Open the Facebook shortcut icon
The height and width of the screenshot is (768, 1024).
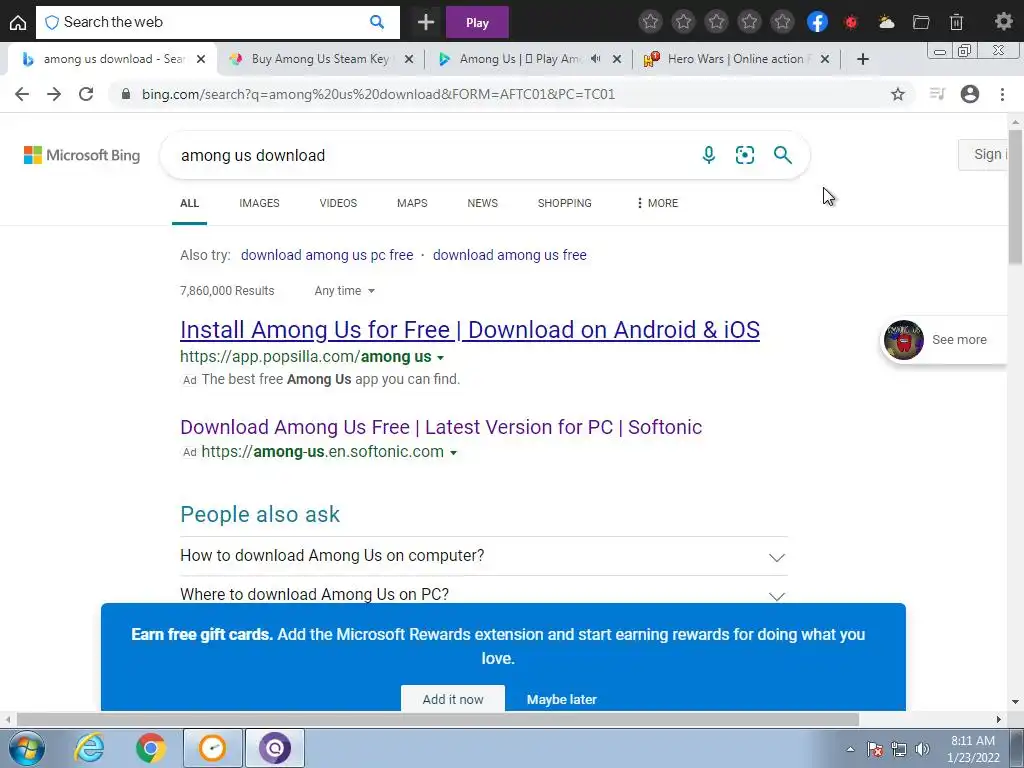[817, 22]
